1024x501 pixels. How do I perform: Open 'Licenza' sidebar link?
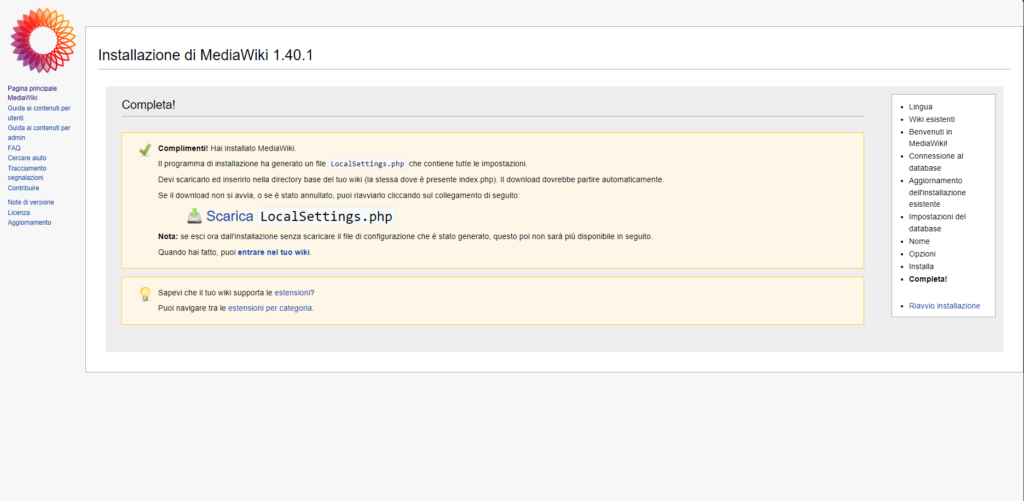18,212
